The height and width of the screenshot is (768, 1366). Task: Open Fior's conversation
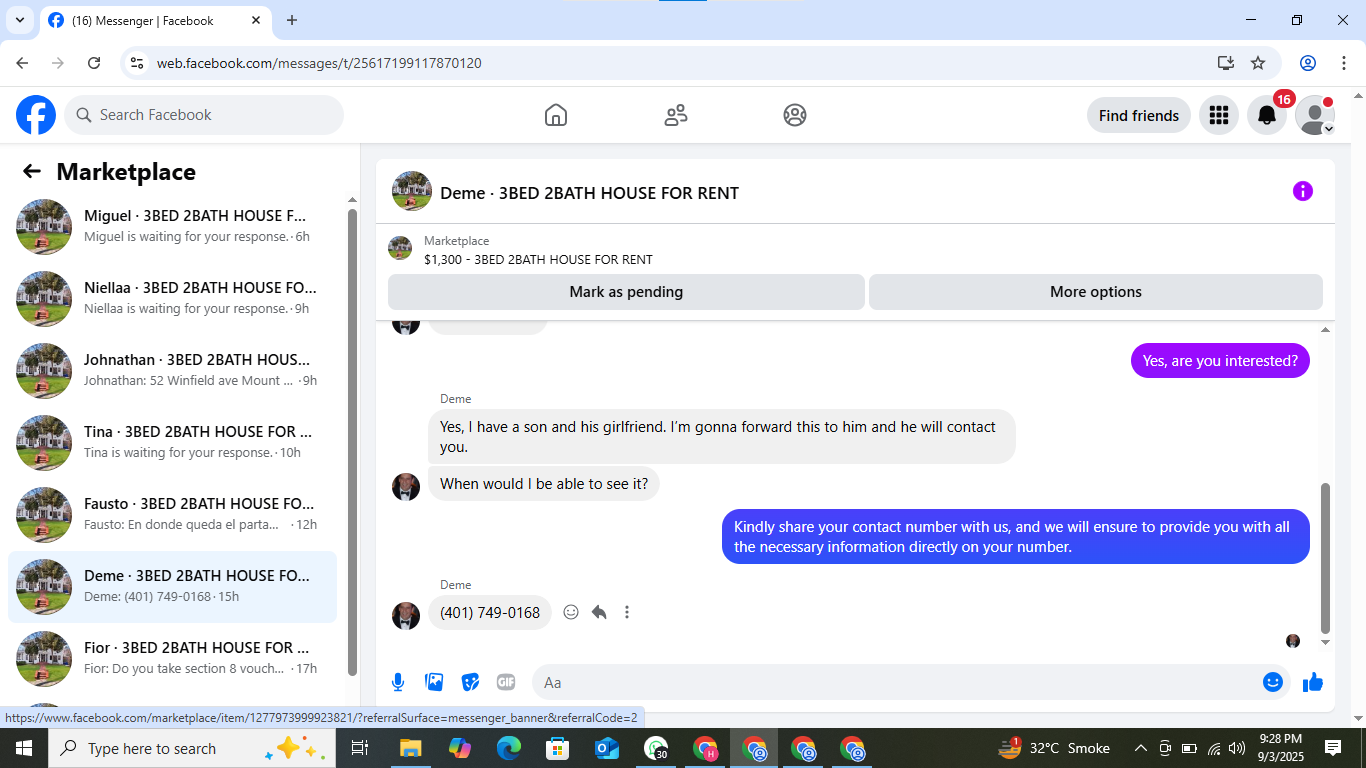[172, 659]
